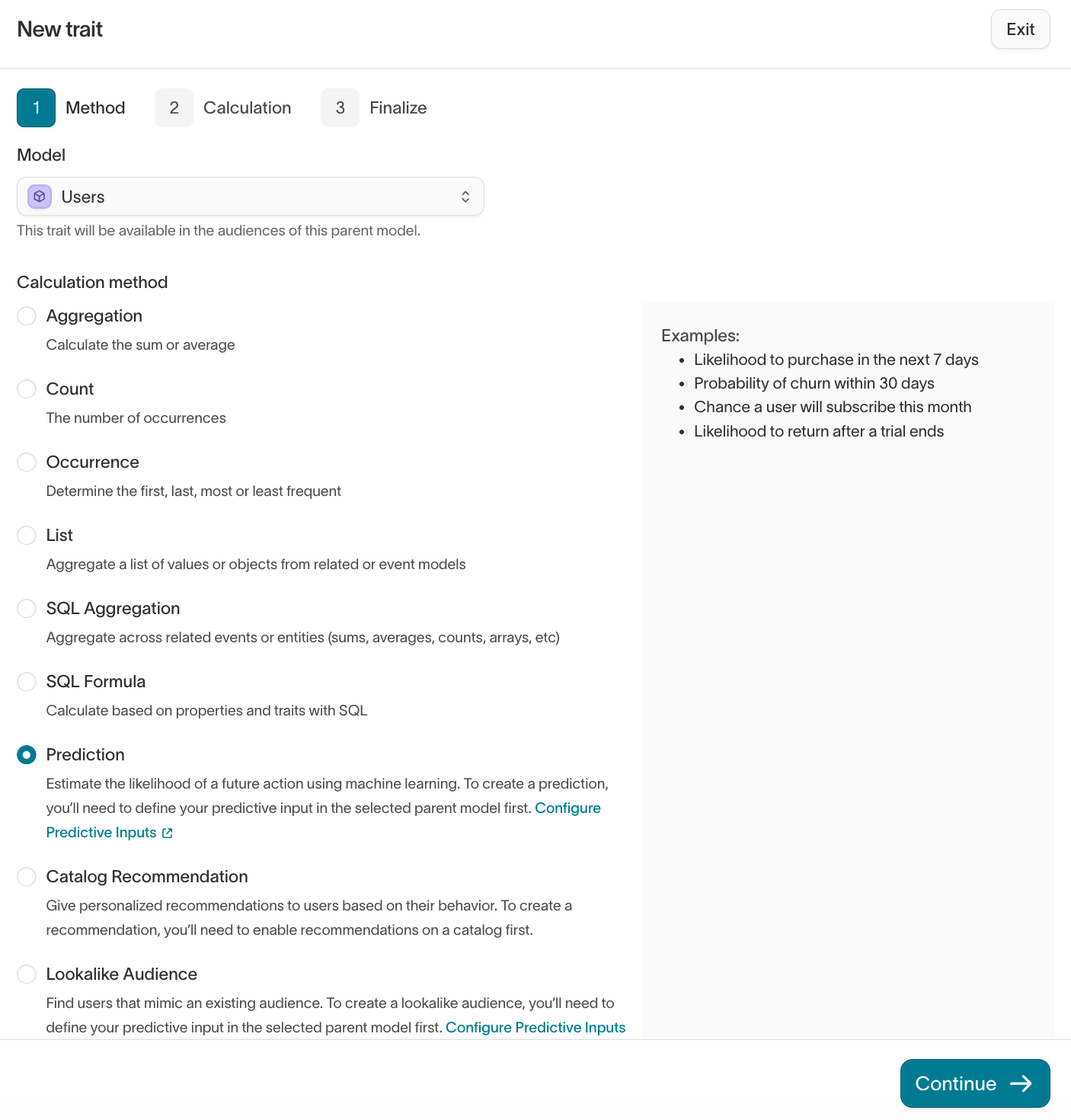Click the step 2 number badge
The height and width of the screenshot is (1120, 1071).
click(x=174, y=107)
